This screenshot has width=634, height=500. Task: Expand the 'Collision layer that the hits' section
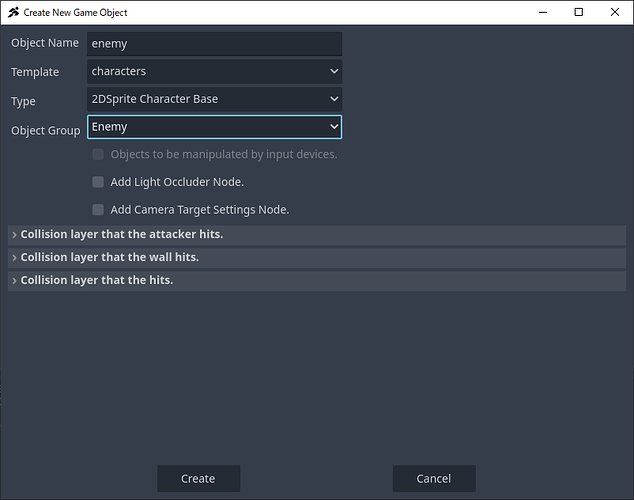[x=96, y=280]
